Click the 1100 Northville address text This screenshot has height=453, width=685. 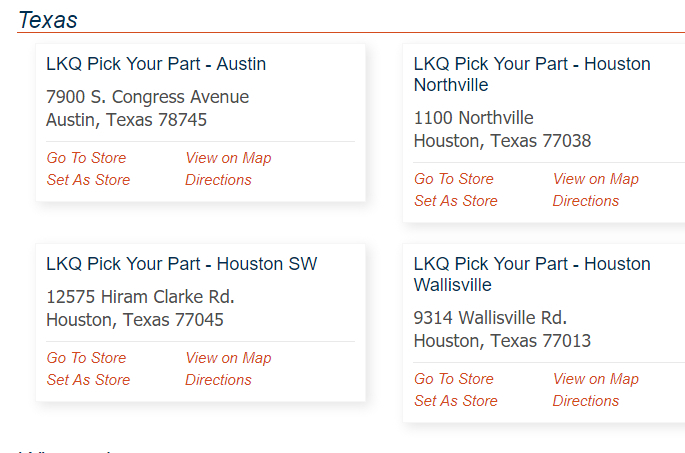coord(474,118)
